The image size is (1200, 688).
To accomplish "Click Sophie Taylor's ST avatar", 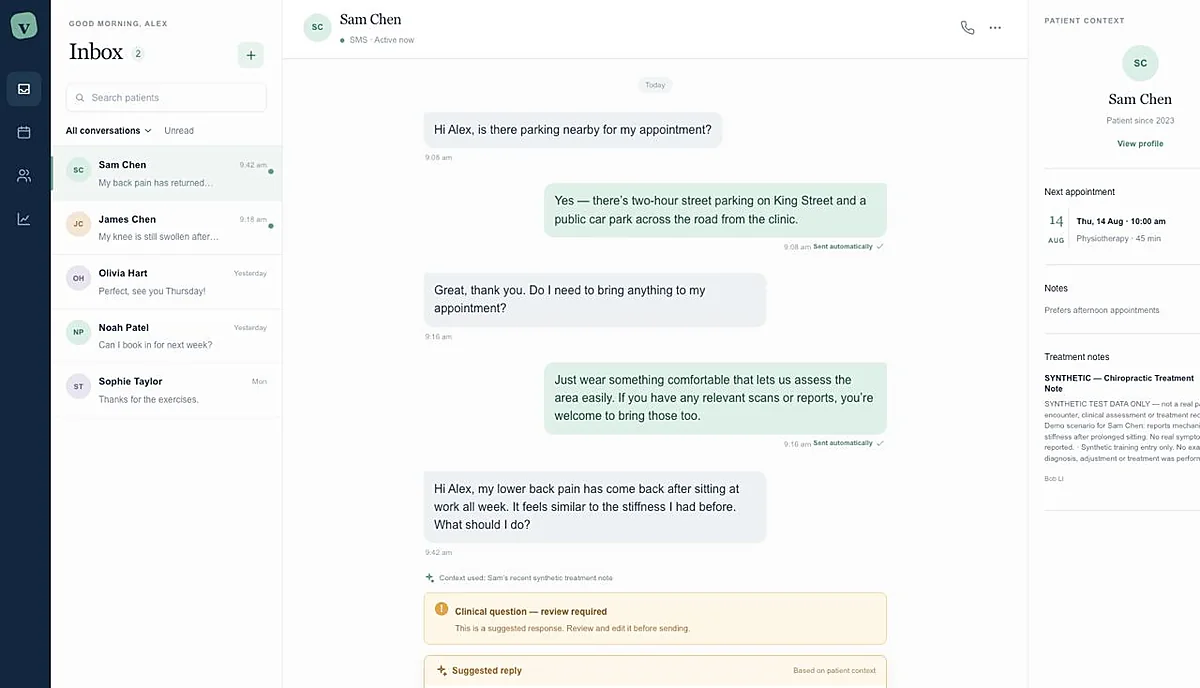I will (x=78, y=386).
